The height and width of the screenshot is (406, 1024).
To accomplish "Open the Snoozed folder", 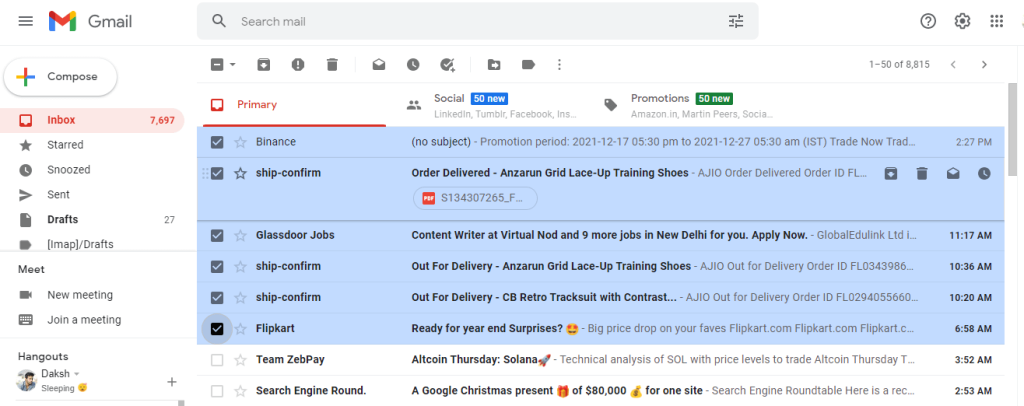I will coord(92,170).
